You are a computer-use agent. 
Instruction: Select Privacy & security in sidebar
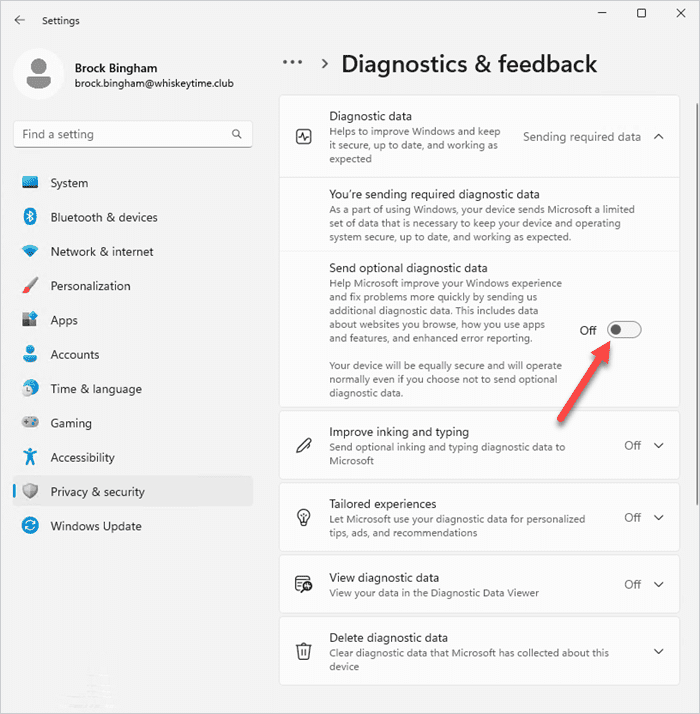click(x=133, y=491)
